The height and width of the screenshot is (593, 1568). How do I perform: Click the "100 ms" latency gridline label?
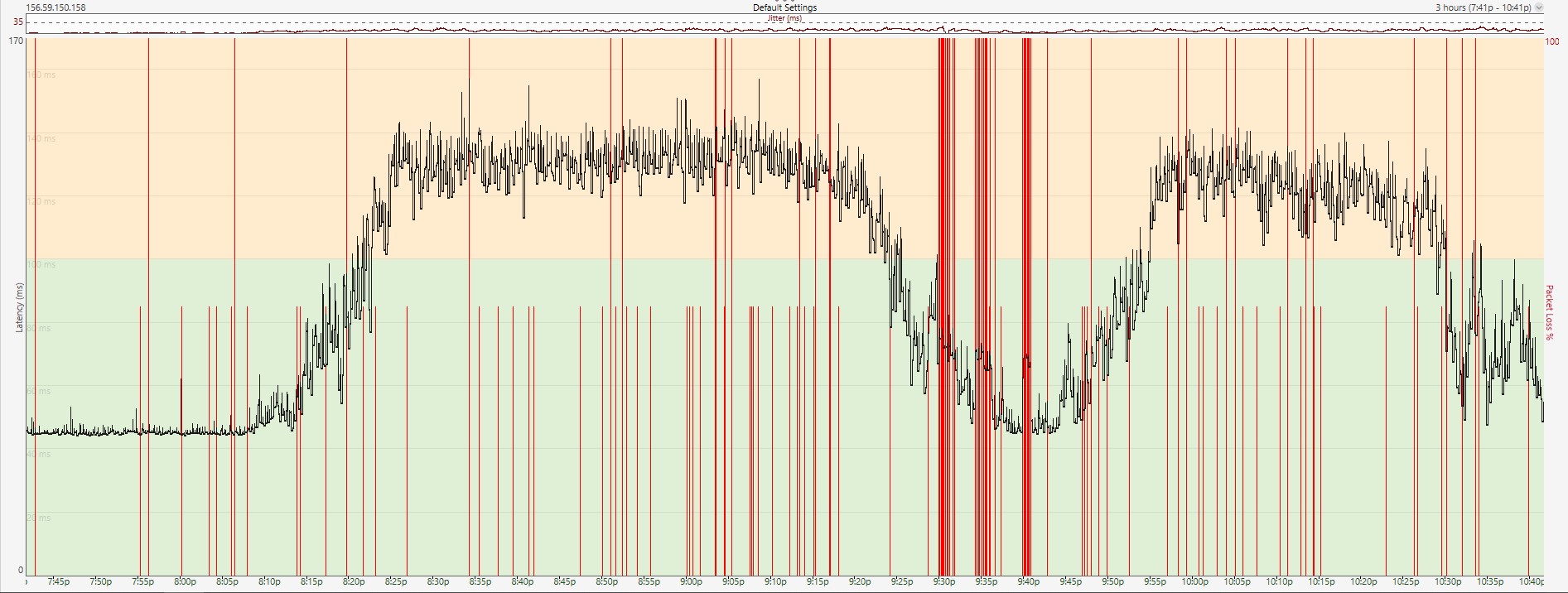coord(43,265)
